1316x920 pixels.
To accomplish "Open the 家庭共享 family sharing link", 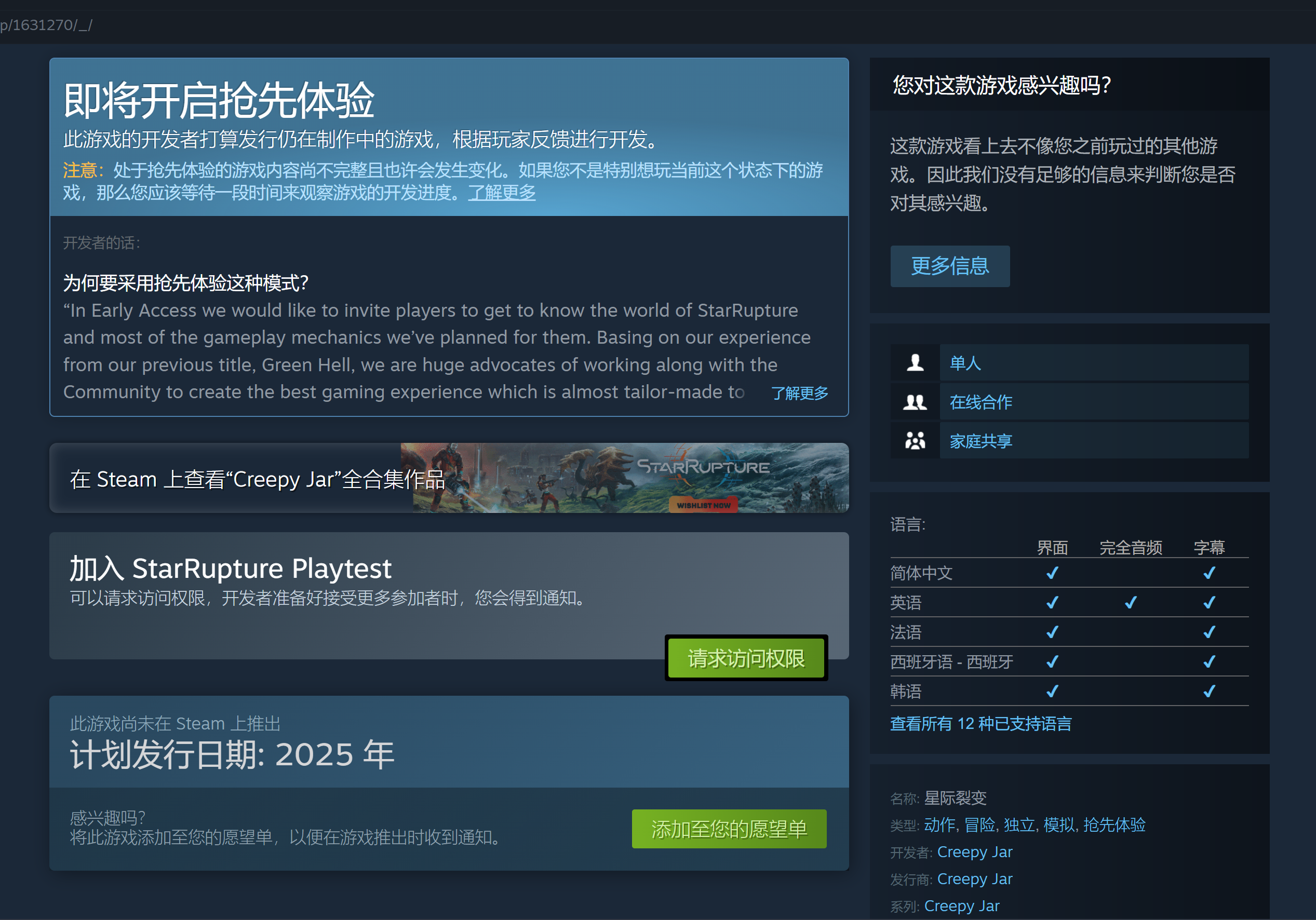I will [x=981, y=441].
